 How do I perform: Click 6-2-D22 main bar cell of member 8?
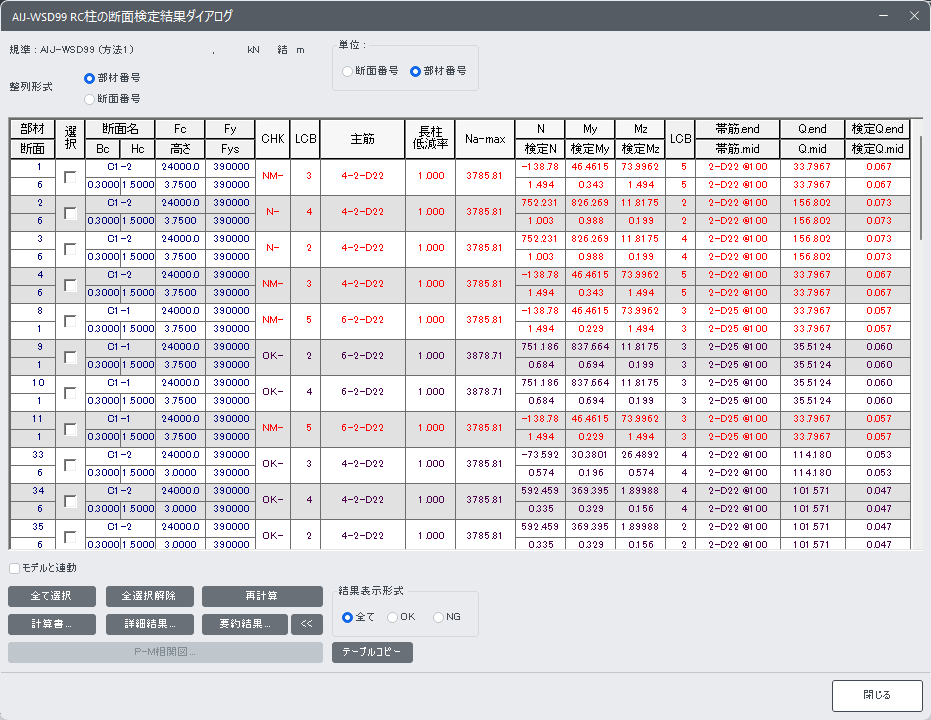[362, 320]
